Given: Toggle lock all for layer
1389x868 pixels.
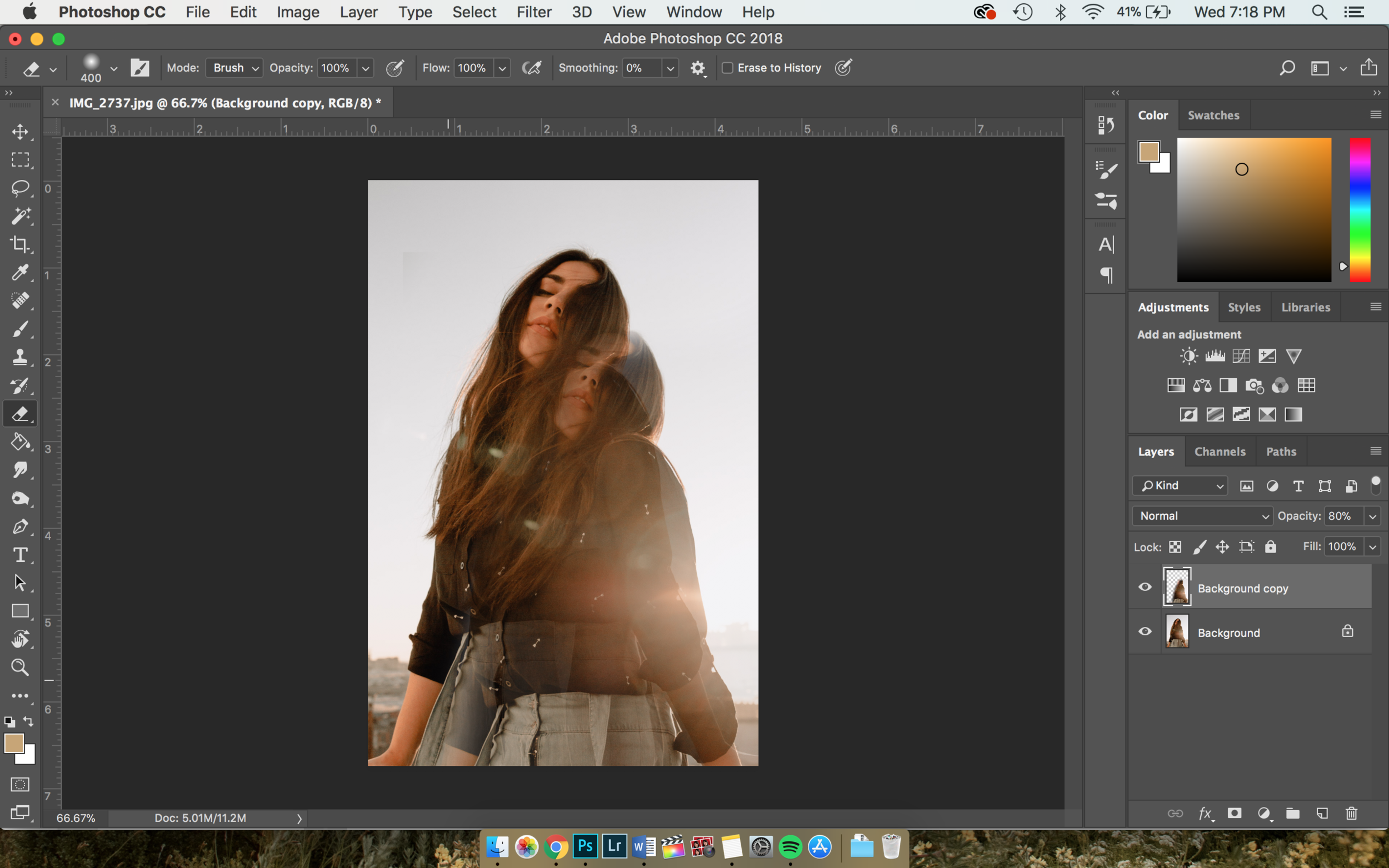Looking at the screenshot, I should point(1270,546).
